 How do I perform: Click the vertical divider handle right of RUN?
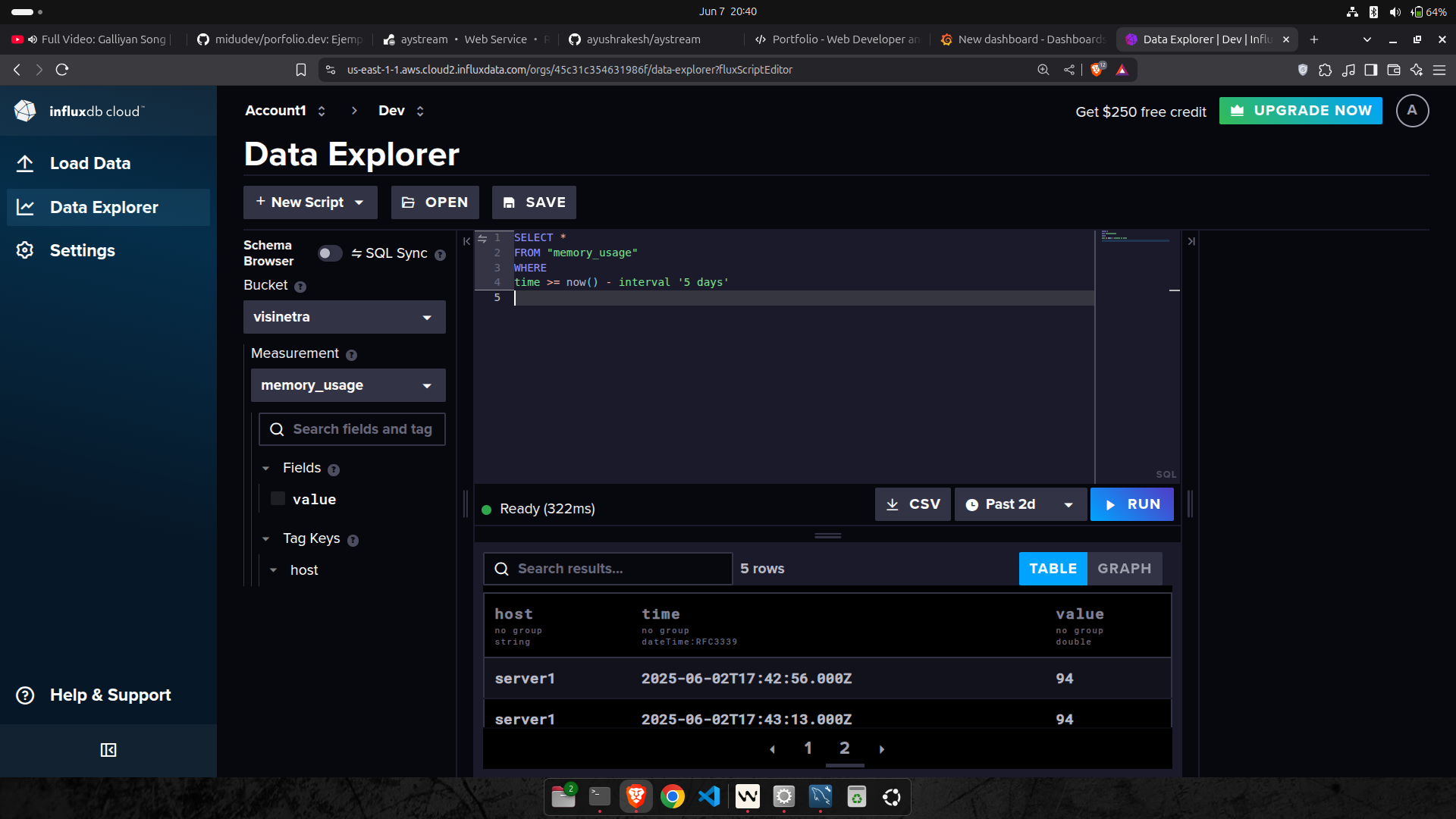tap(1190, 504)
